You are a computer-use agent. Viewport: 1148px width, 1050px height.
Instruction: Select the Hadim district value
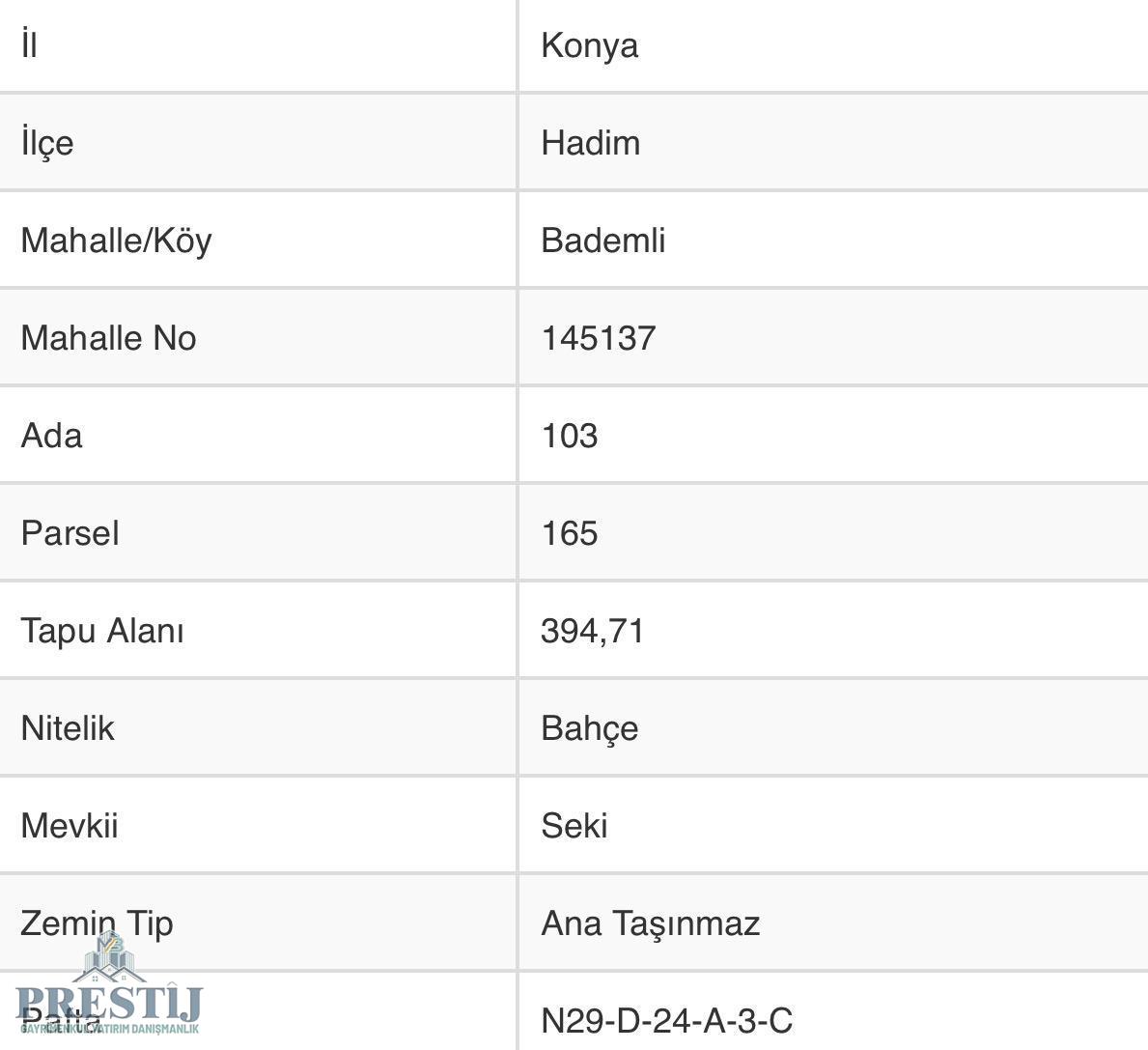590,143
